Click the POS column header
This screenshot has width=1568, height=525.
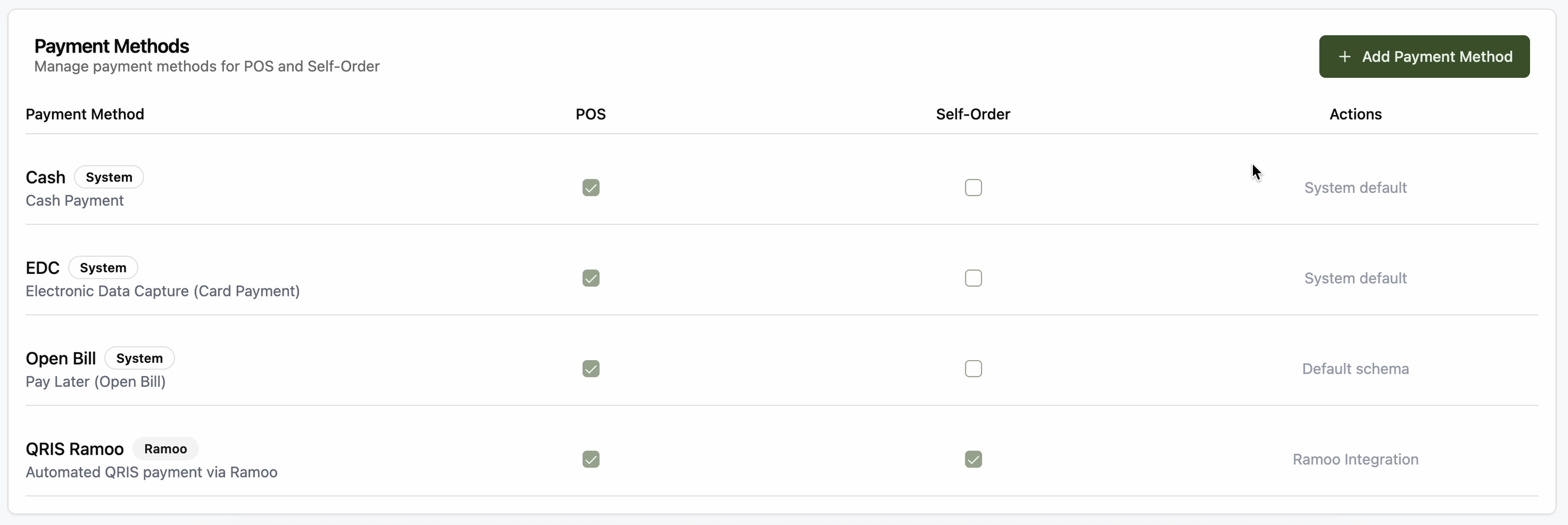coord(590,114)
